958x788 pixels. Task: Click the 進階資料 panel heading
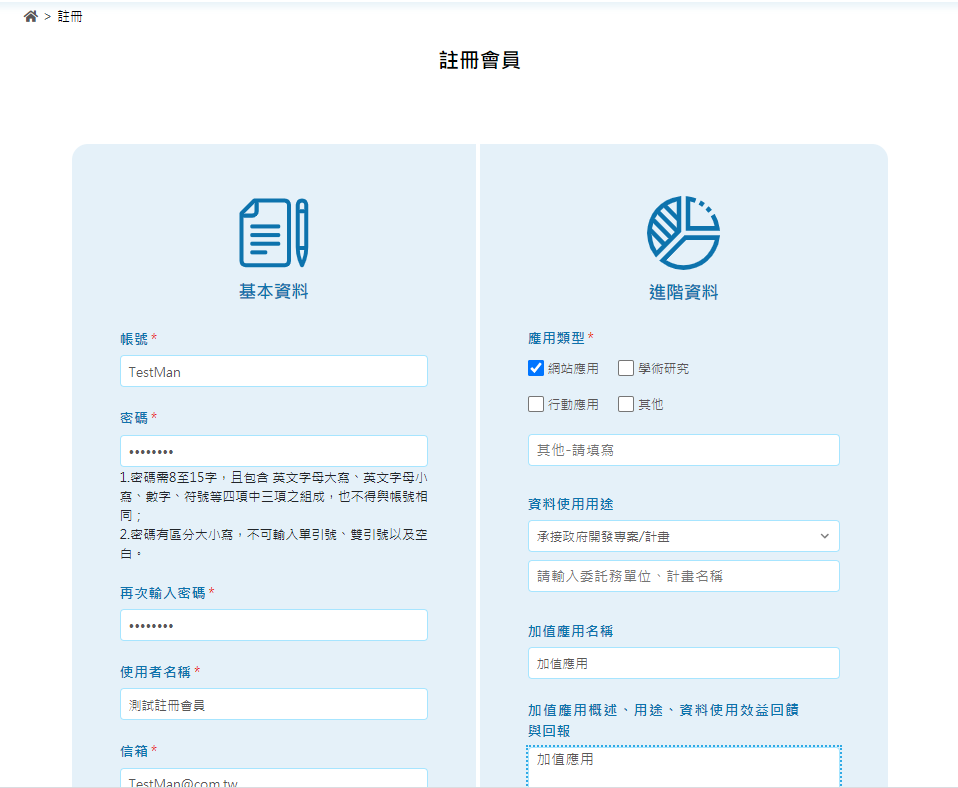[683, 291]
